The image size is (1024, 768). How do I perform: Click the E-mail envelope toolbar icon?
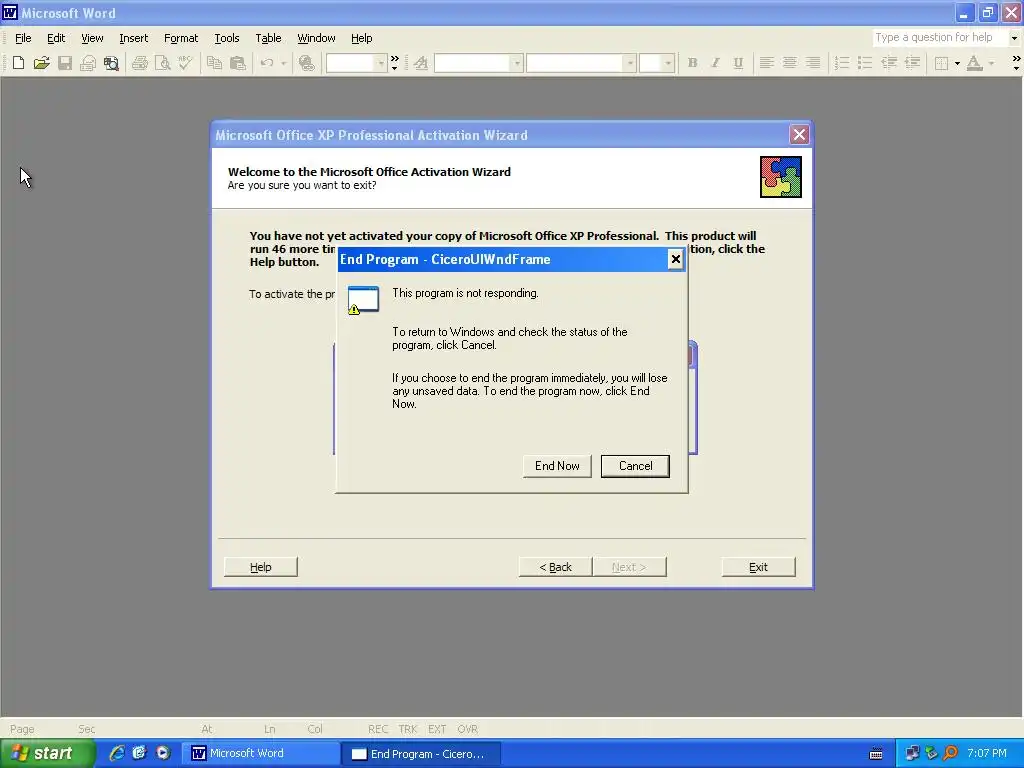pos(88,63)
